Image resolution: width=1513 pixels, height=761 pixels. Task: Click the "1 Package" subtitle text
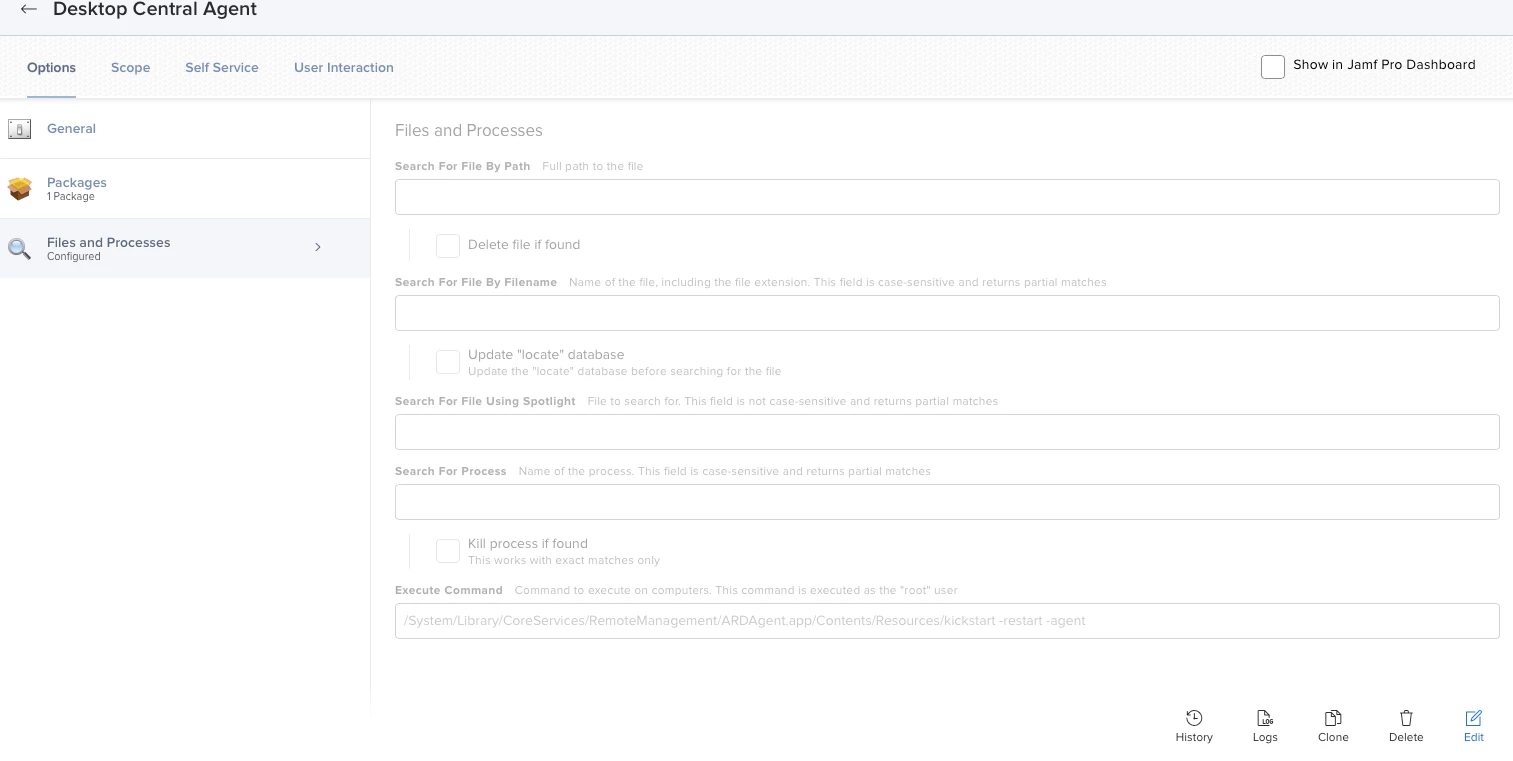tap(71, 197)
